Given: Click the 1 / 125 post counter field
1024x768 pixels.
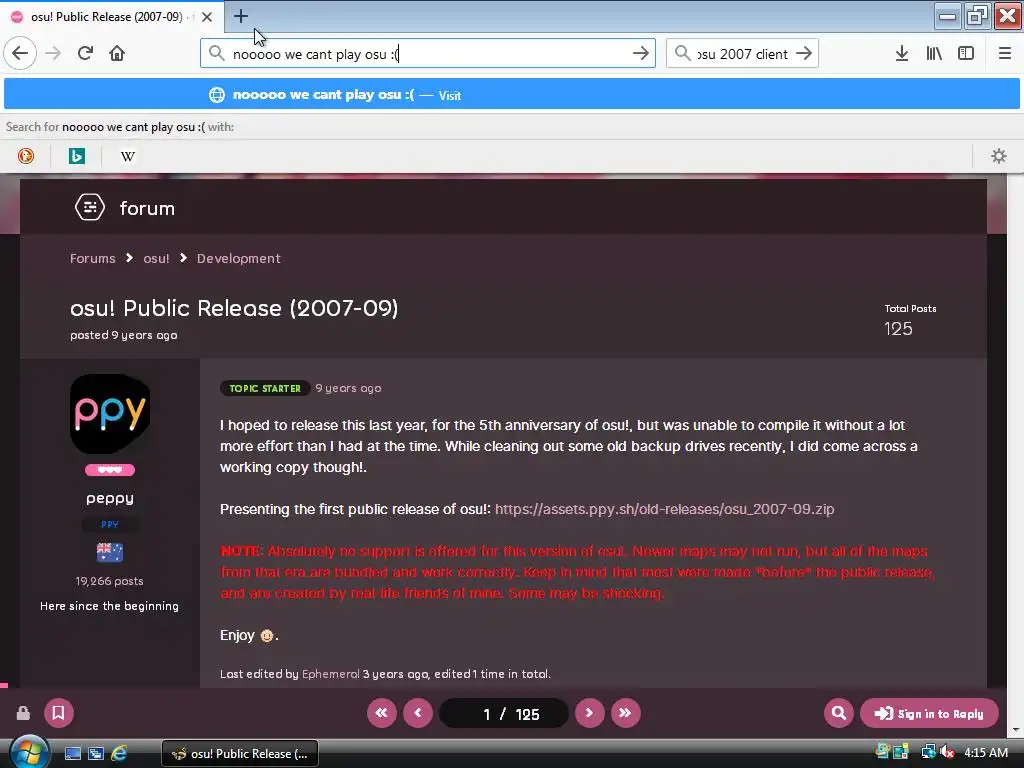Looking at the screenshot, I should tap(504, 713).
